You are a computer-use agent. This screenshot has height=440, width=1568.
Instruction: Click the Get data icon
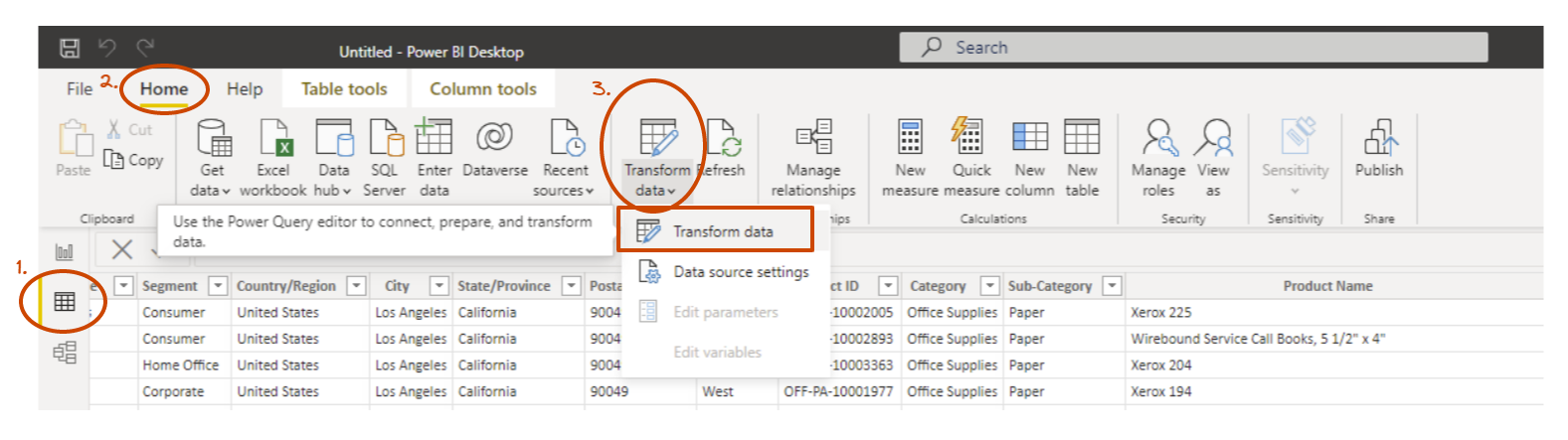[x=213, y=139]
